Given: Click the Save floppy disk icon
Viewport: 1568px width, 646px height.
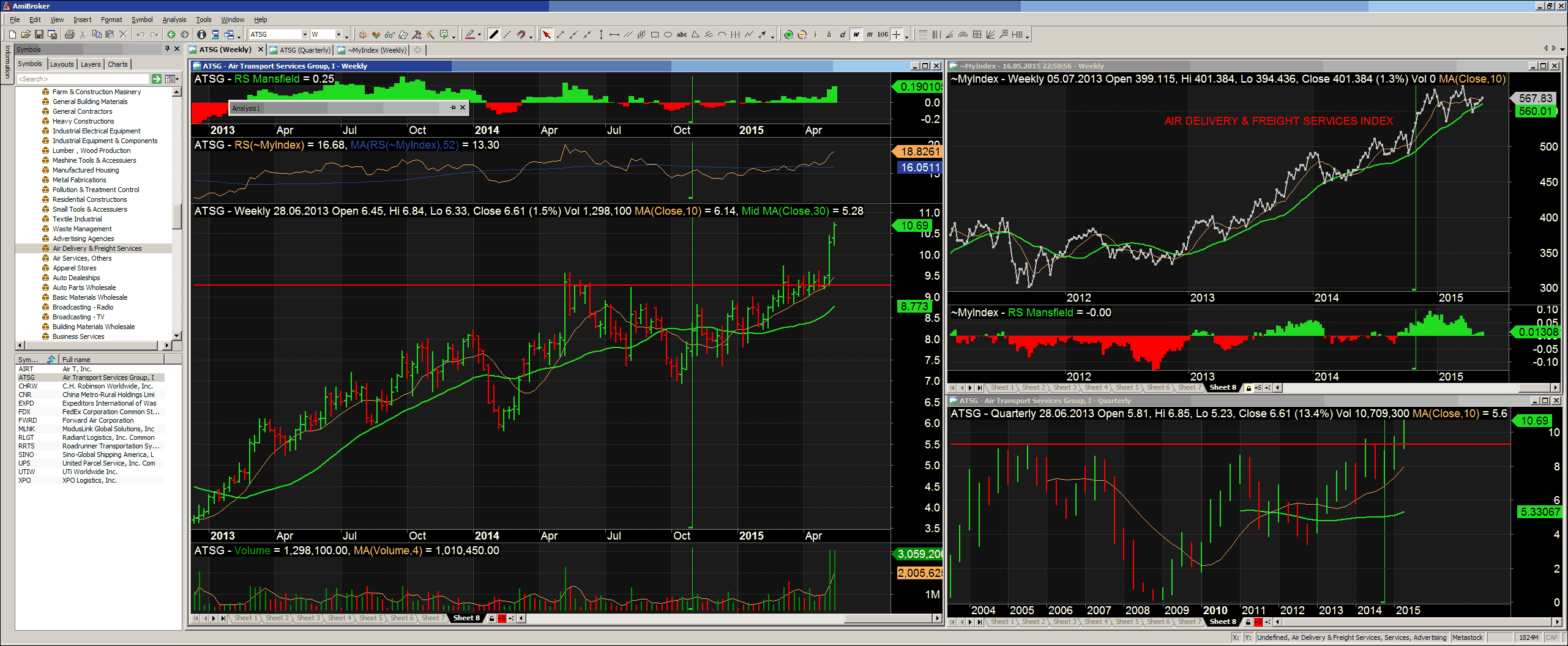Looking at the screenshot, I should click(x=39, y=35).
